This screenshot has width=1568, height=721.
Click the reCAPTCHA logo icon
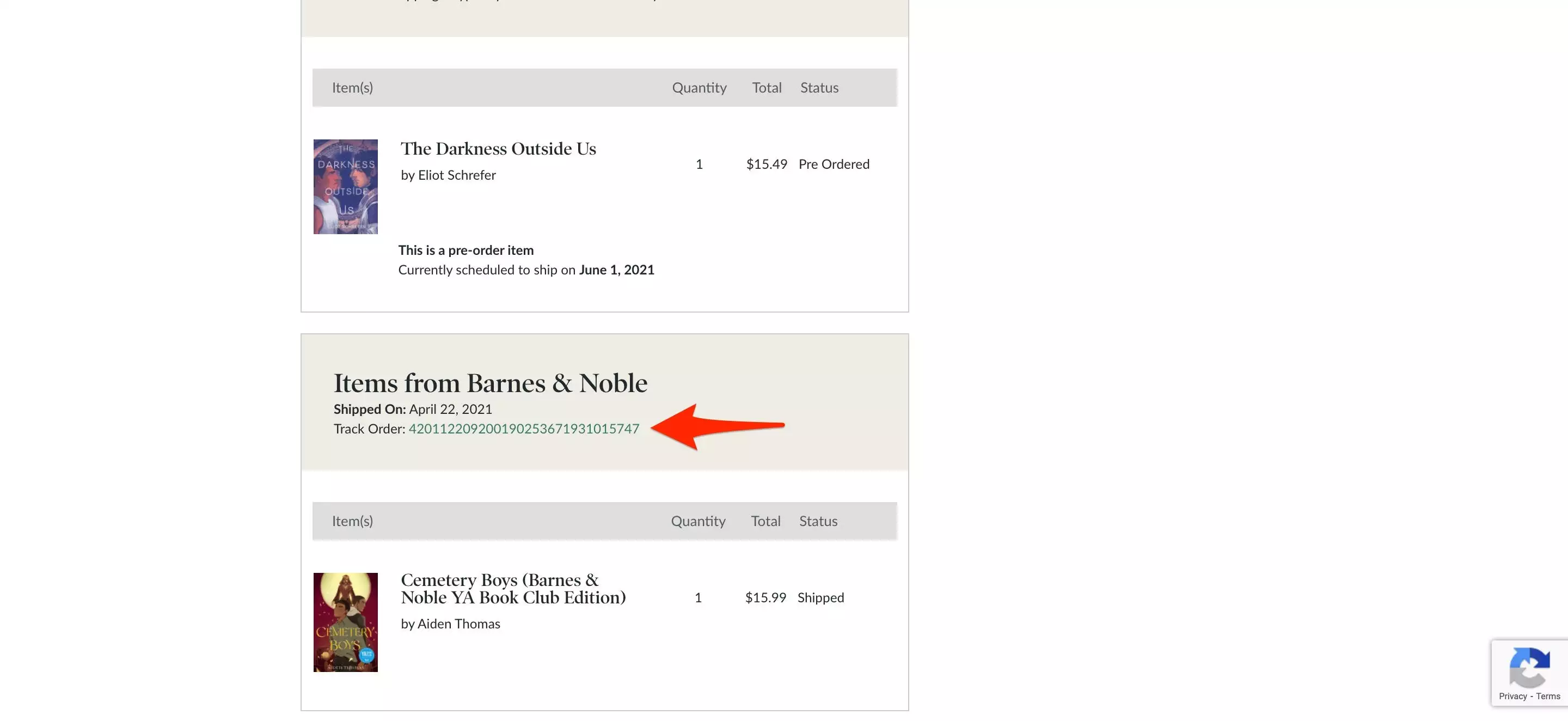1529,668
